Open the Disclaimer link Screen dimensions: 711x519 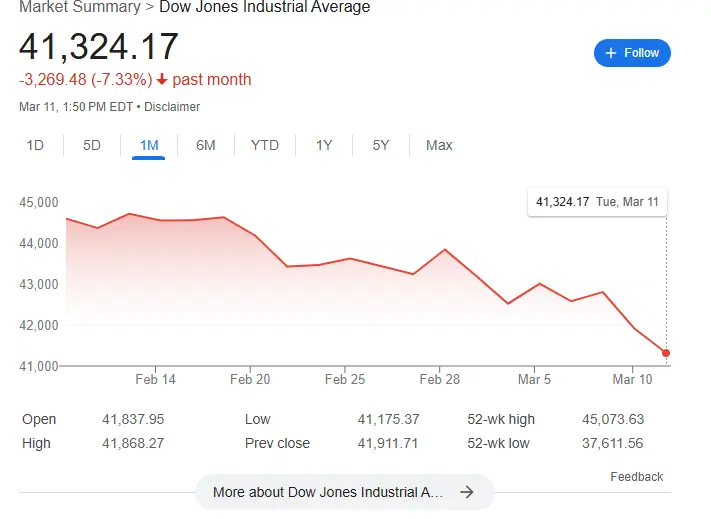[x=172, y=107]
